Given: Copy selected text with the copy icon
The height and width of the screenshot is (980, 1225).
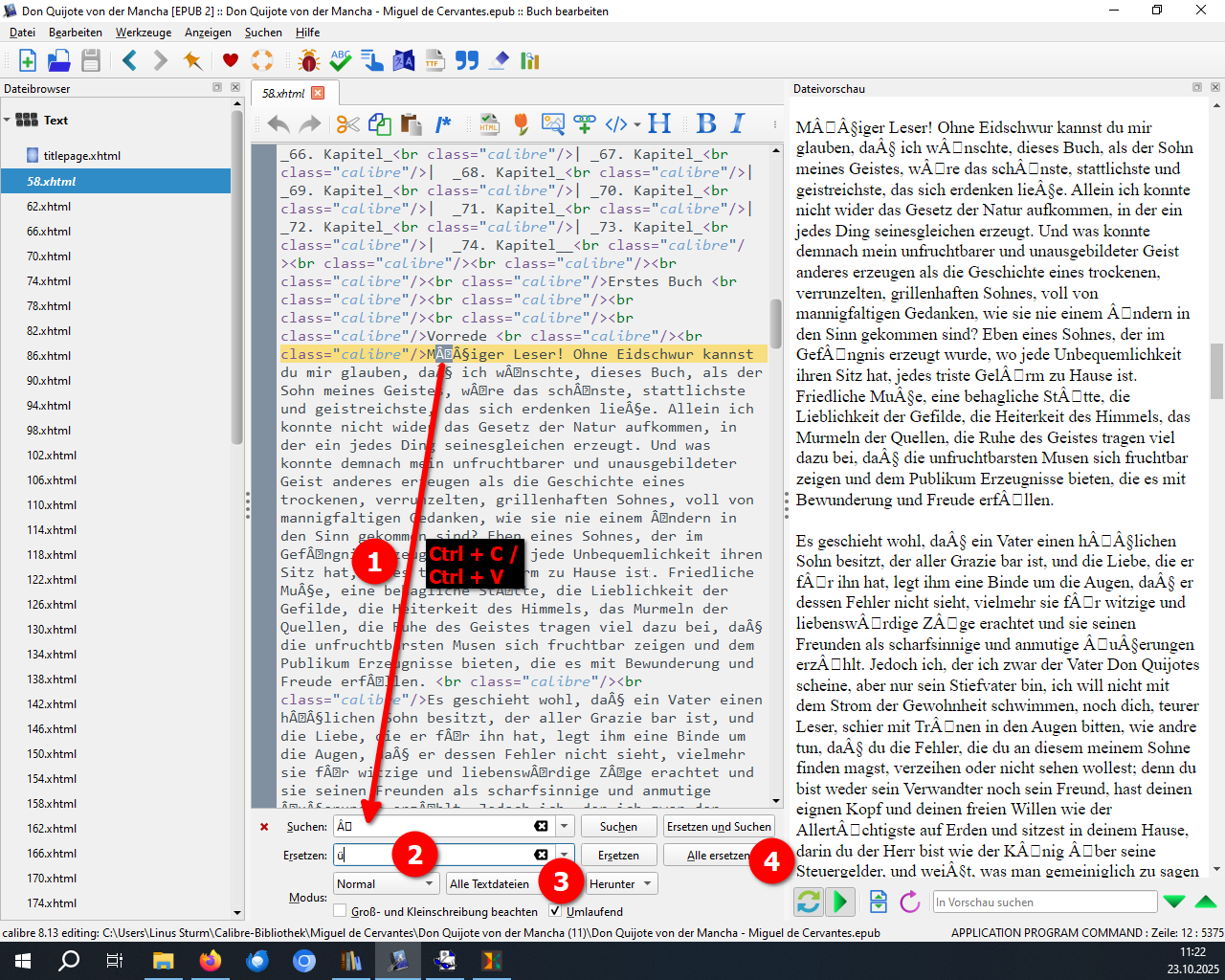Looking at the screenshot, I should 380,124.
